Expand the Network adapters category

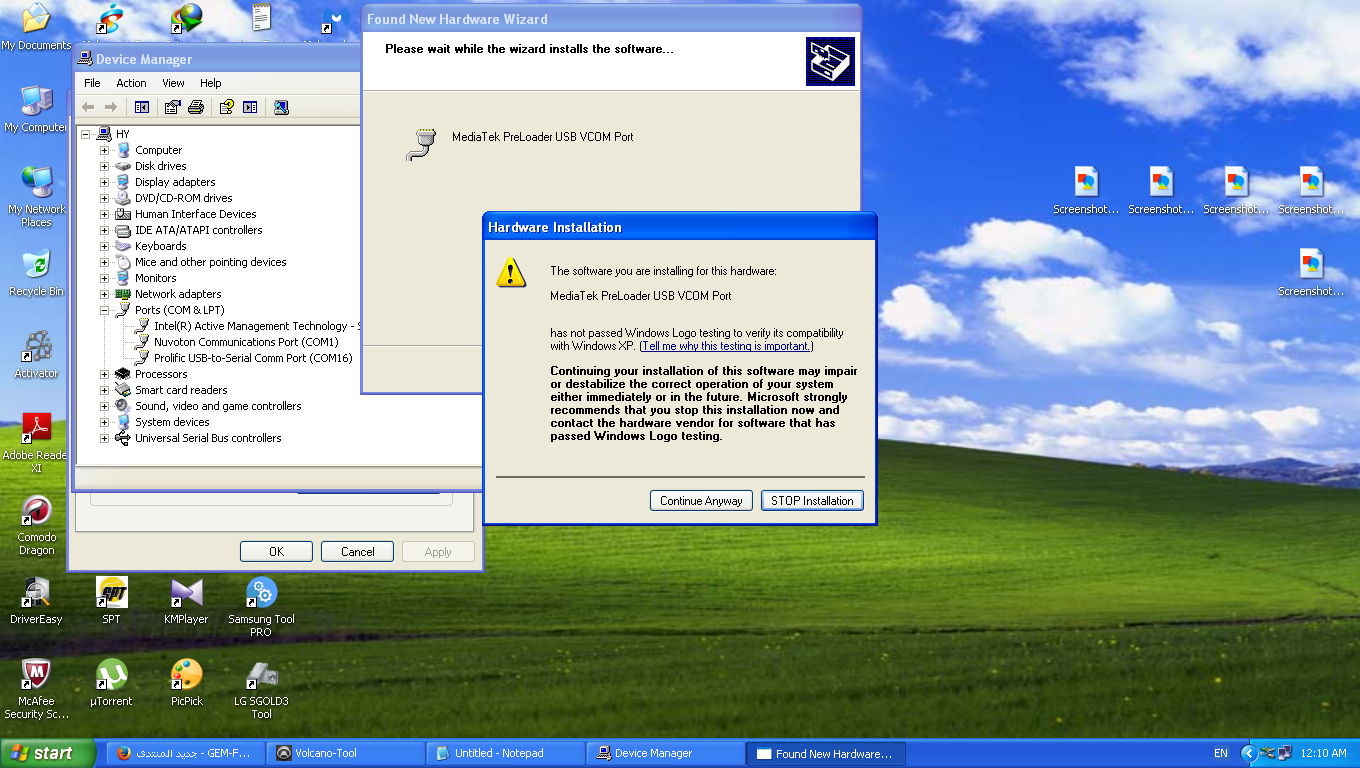point(104,294)
